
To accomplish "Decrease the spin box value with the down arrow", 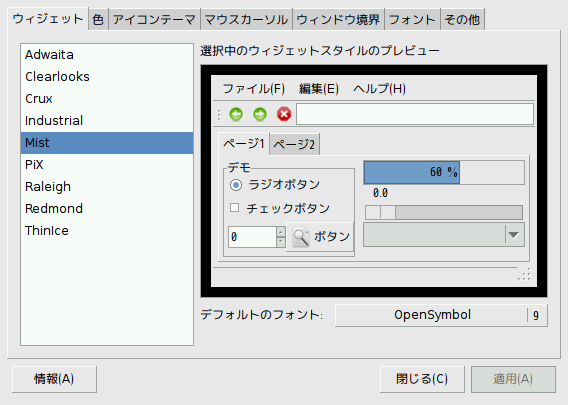I will click(x=281, y=242).
